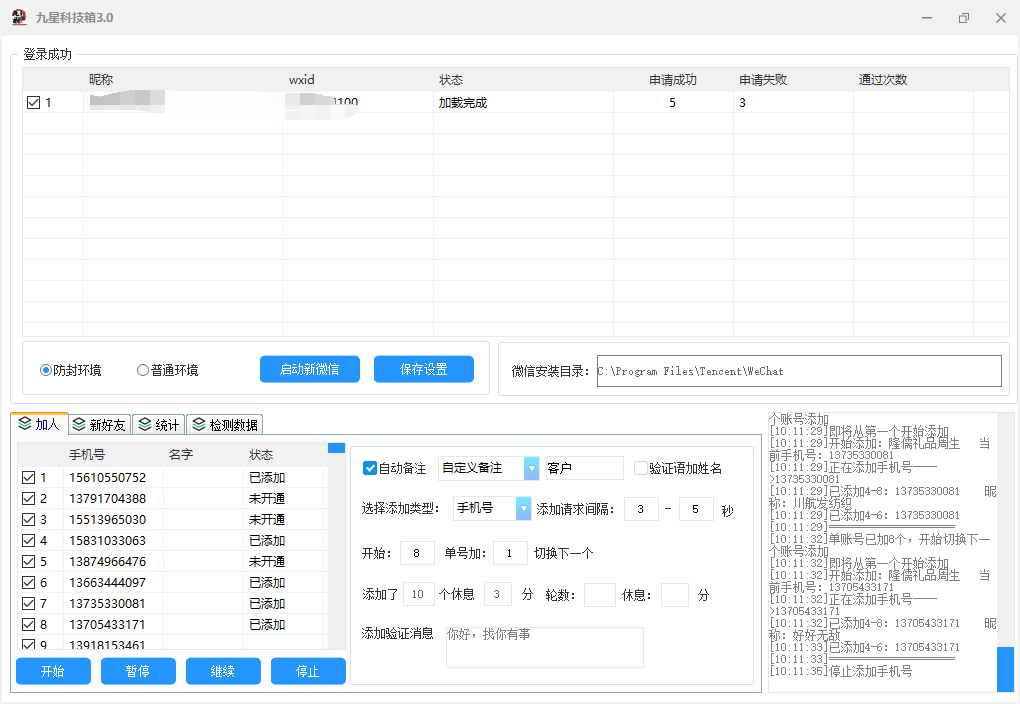Click the 暂停 button
This screenshot has width=1020, height=704.
click(138, 671)
